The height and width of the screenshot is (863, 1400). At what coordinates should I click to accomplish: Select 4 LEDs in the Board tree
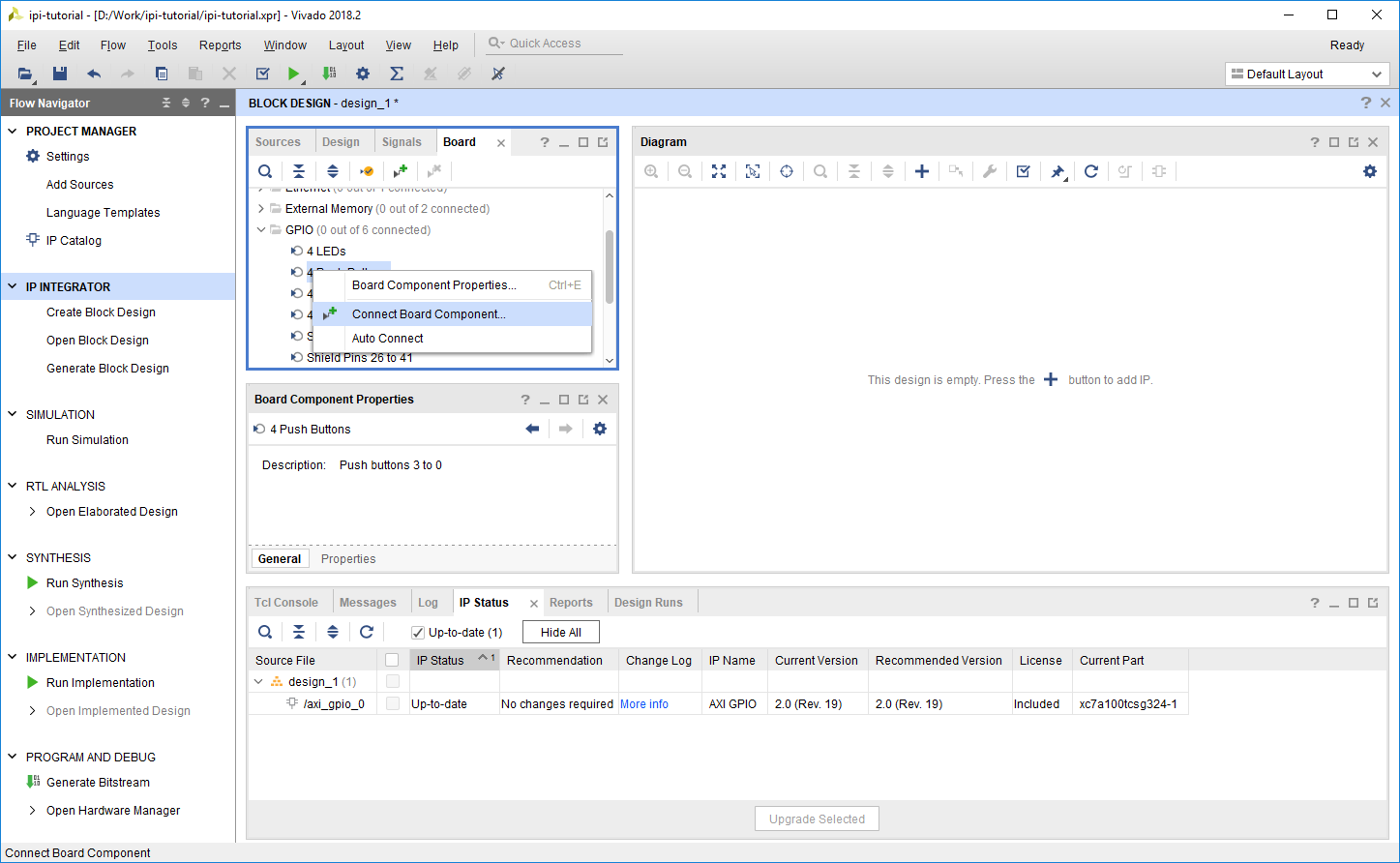(326, 252)
